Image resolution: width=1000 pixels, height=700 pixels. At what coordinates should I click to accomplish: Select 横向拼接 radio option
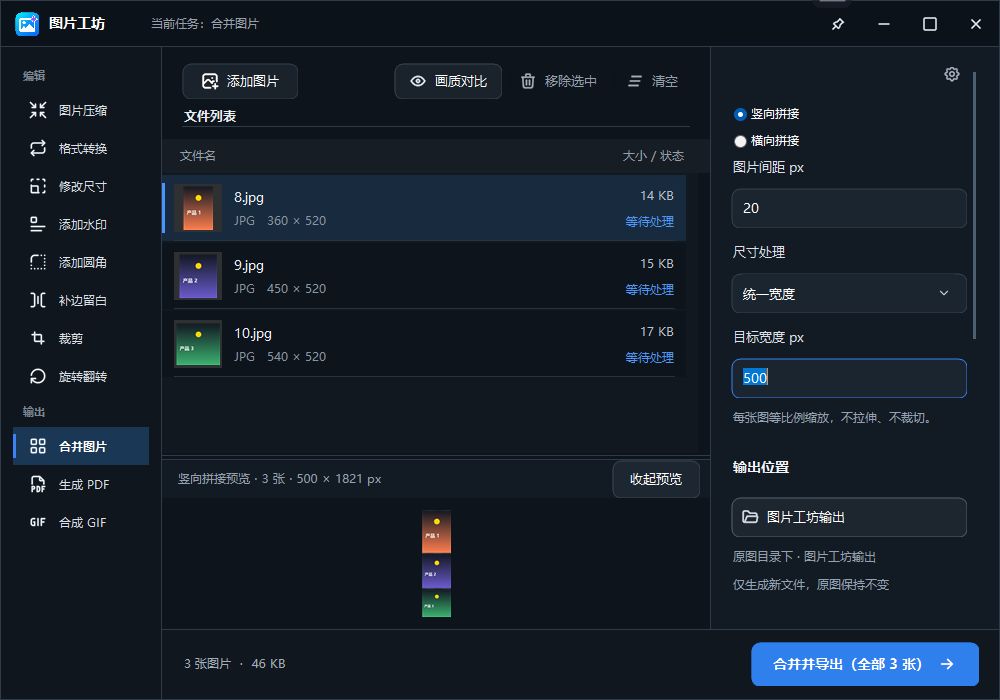[x=766, y=141]
